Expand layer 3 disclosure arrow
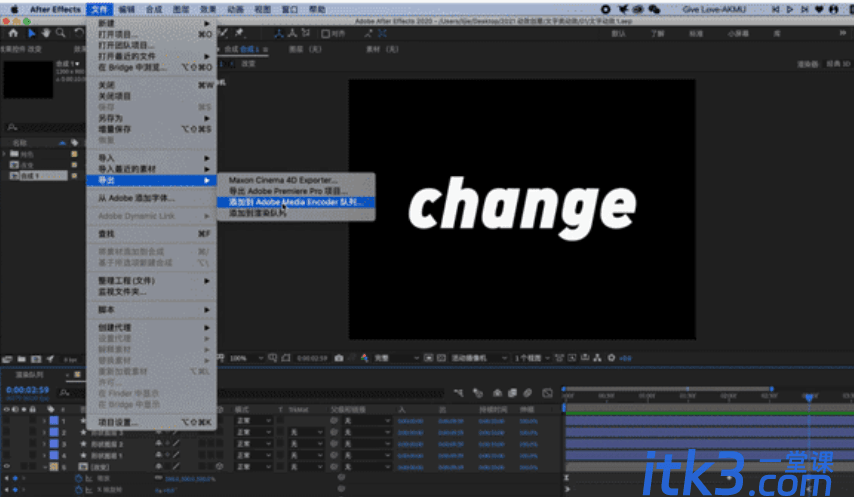 coord(45,444)
